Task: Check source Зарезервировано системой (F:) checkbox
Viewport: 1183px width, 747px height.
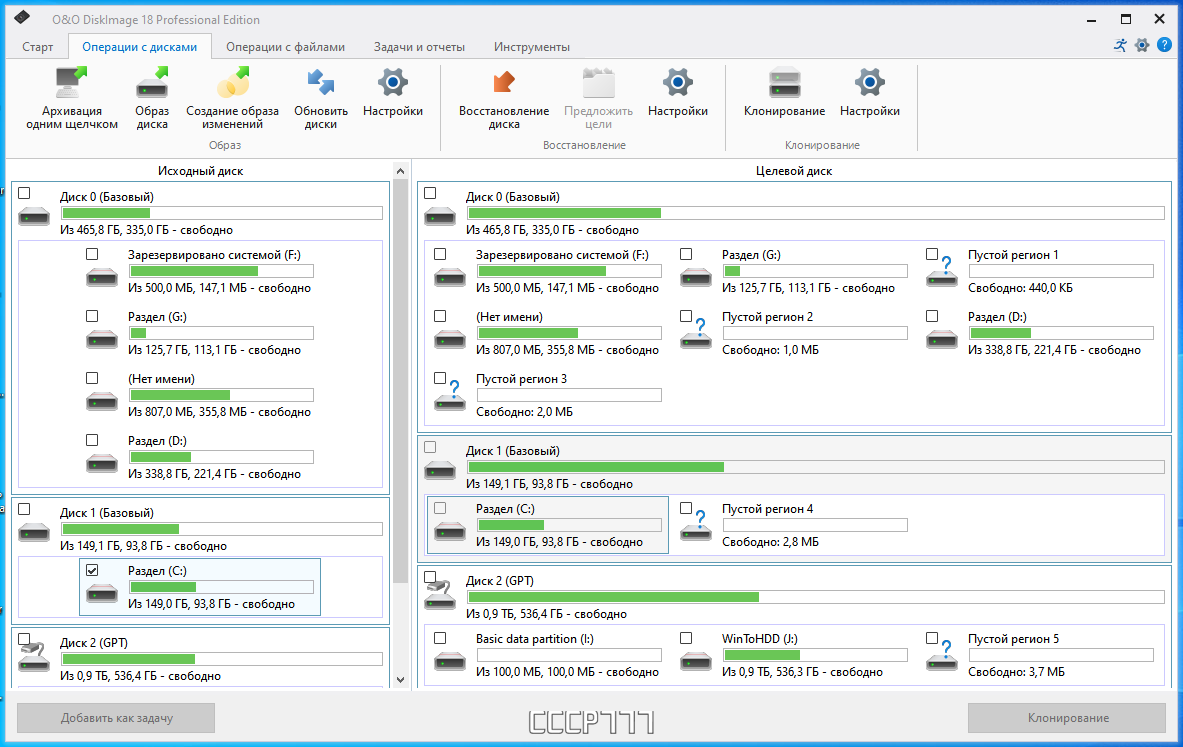Action: pyautogui.click(x=92, y=254)
